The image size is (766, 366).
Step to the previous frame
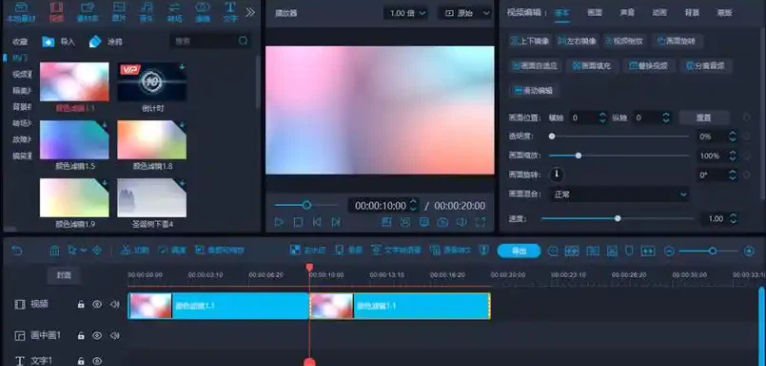pos(317,222)
